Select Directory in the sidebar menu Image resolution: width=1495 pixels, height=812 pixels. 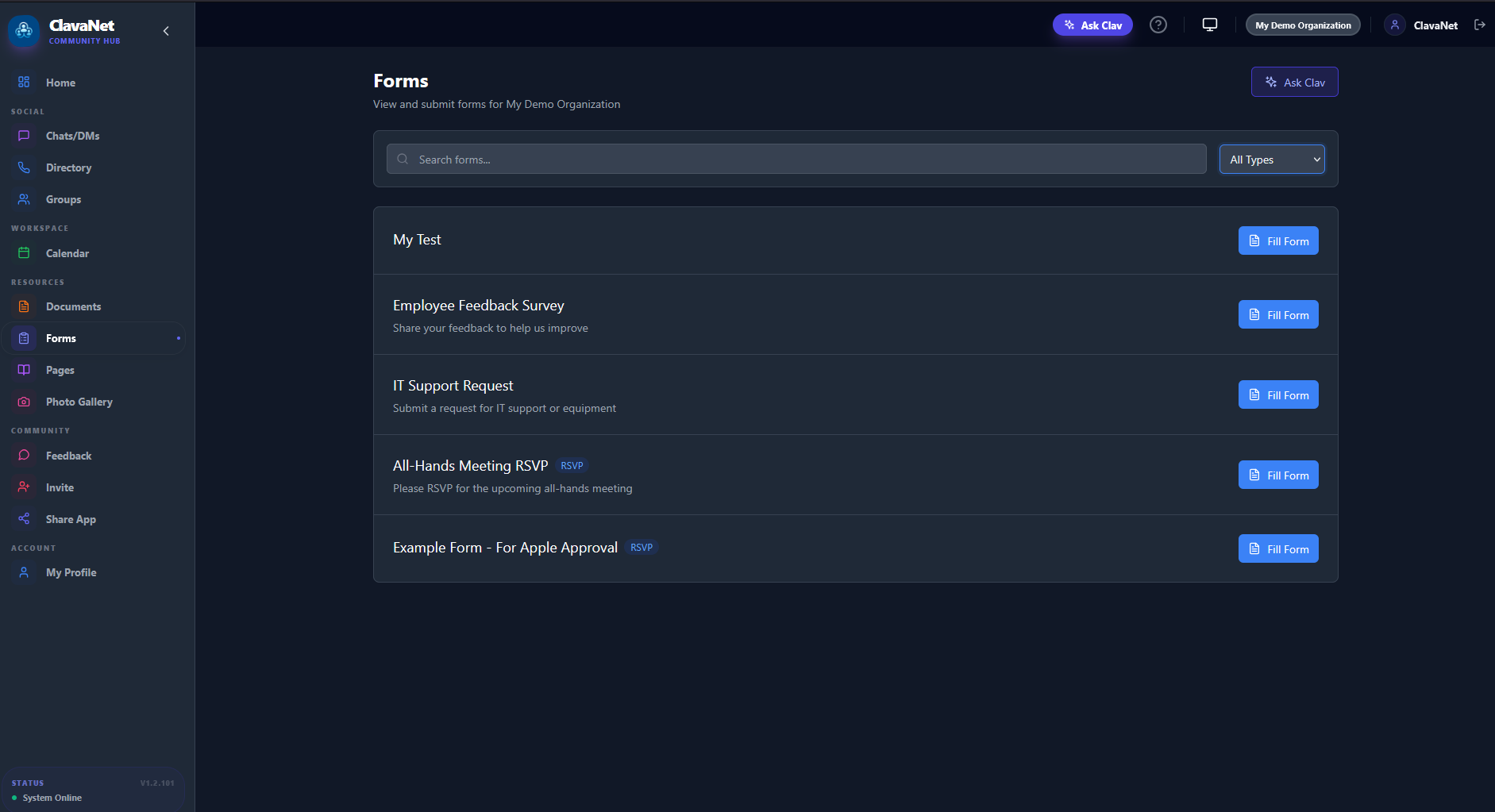[68, 168]
